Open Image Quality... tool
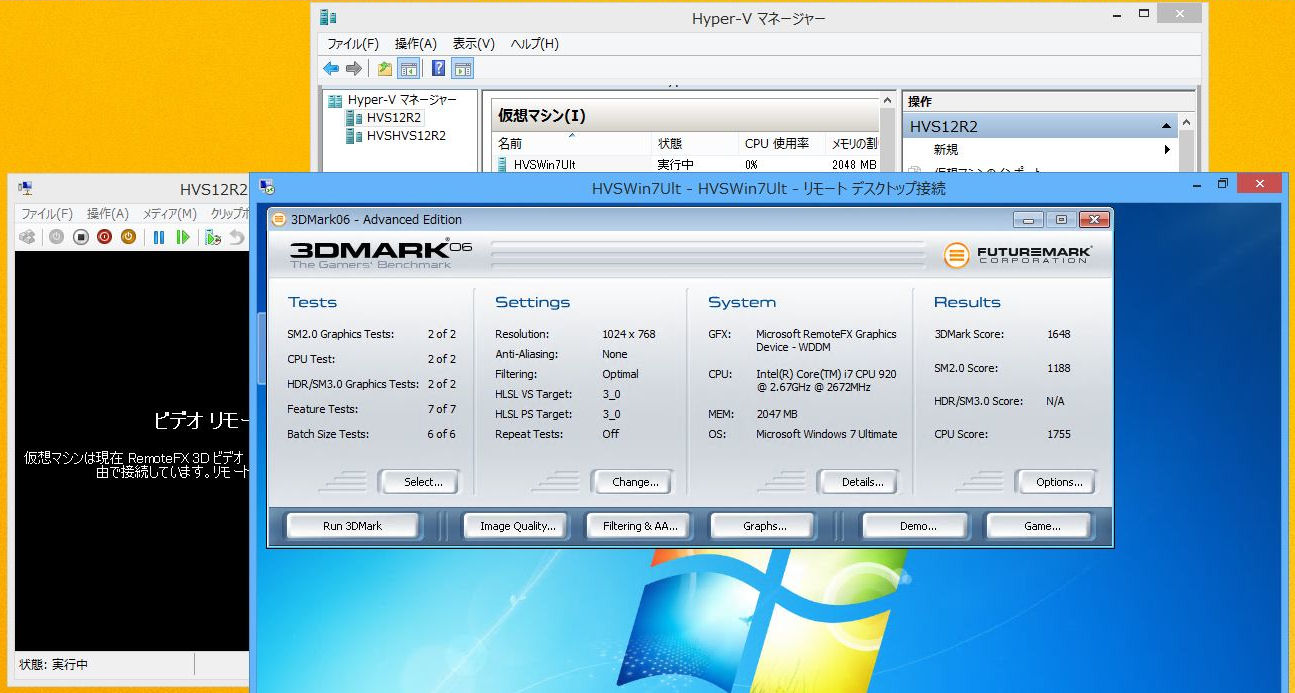 click(517, 526)
